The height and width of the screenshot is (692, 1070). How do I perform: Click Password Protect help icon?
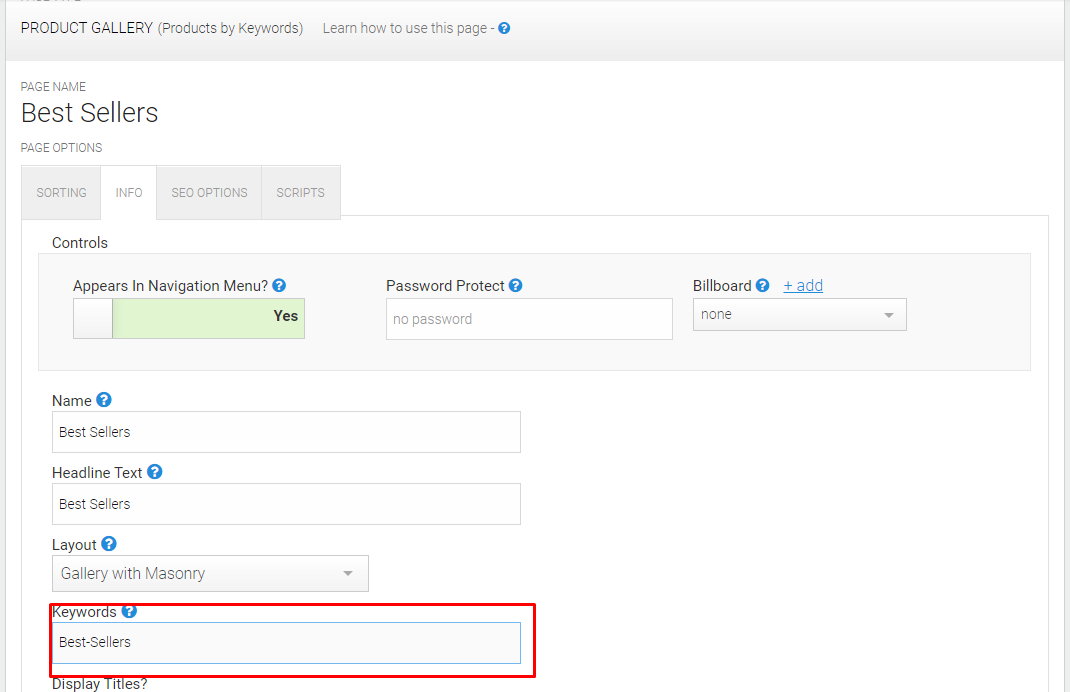[516, 285]
